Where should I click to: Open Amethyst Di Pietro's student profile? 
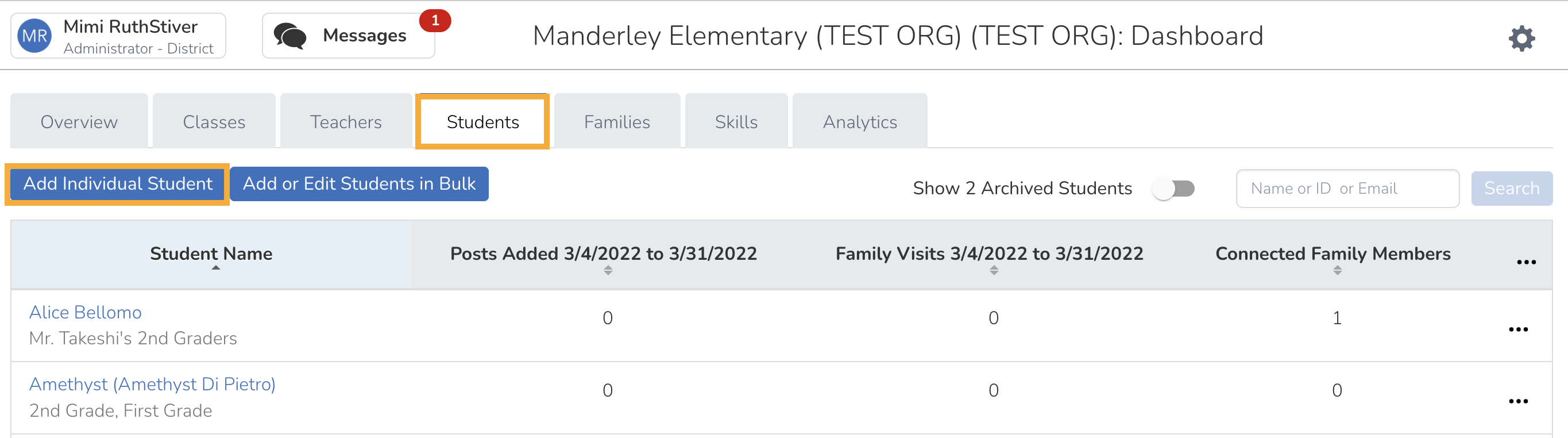tap(152, 384)
